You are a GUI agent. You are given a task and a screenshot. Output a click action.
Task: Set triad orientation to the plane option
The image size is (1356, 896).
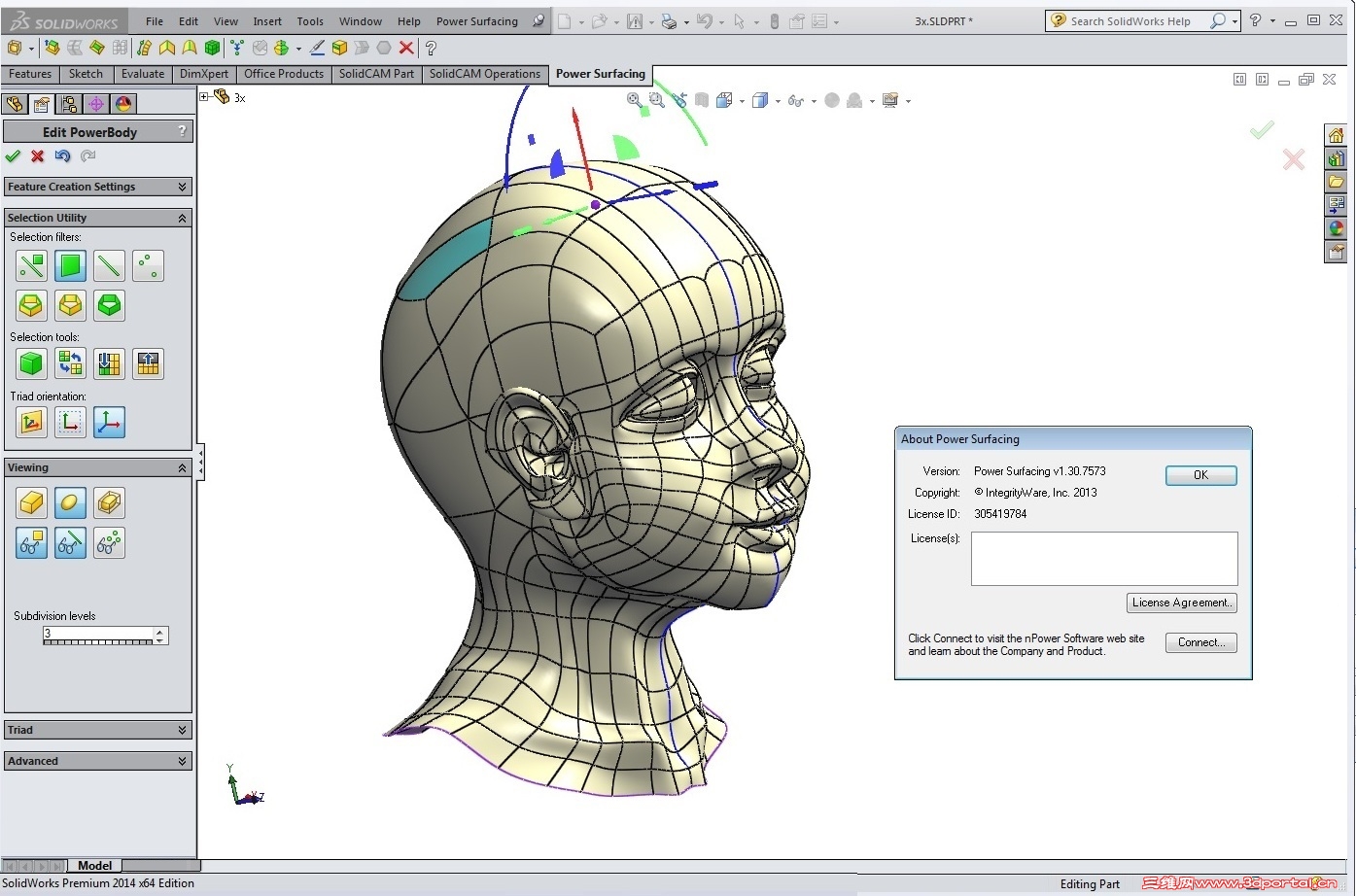pyautogui.click(x=31, y=422)
